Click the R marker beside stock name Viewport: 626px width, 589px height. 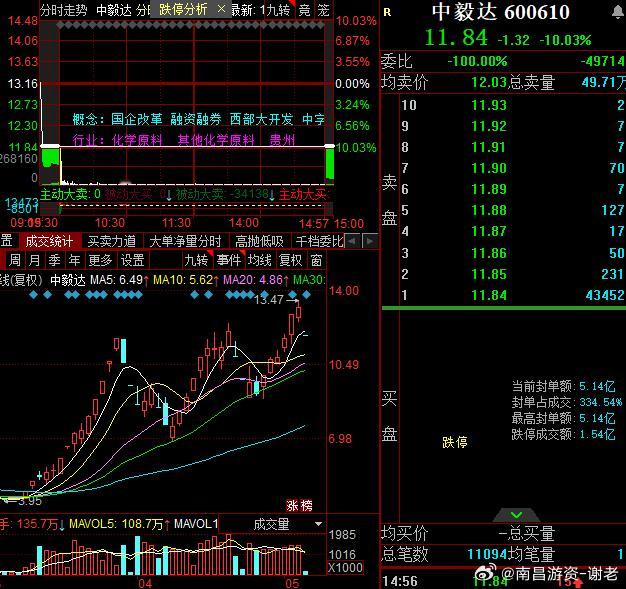point(387,12)
